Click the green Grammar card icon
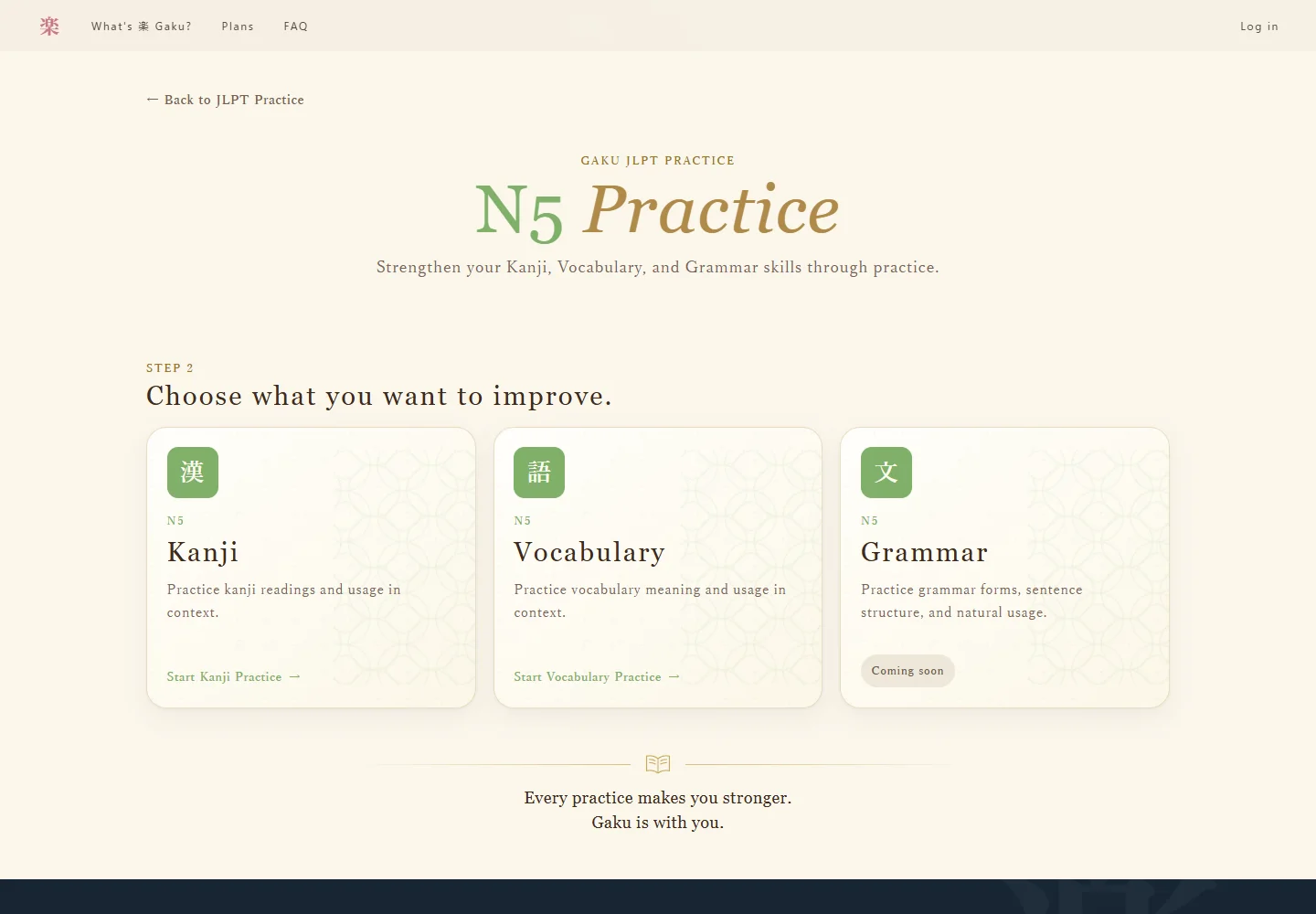The height and width of the screenshot is (914, 1316). 886,473
